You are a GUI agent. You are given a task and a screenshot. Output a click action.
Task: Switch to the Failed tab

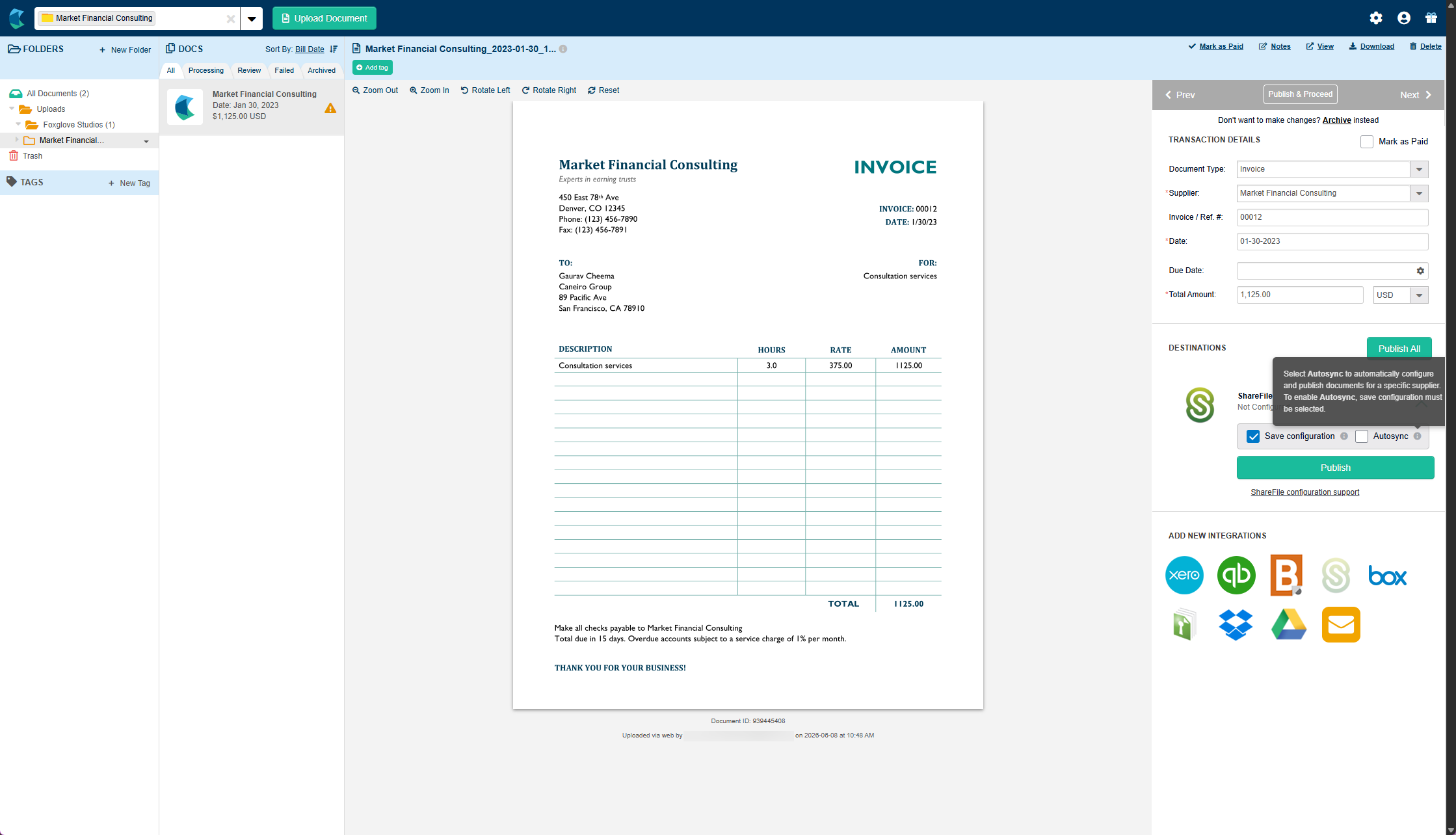(x=284, y=70)
